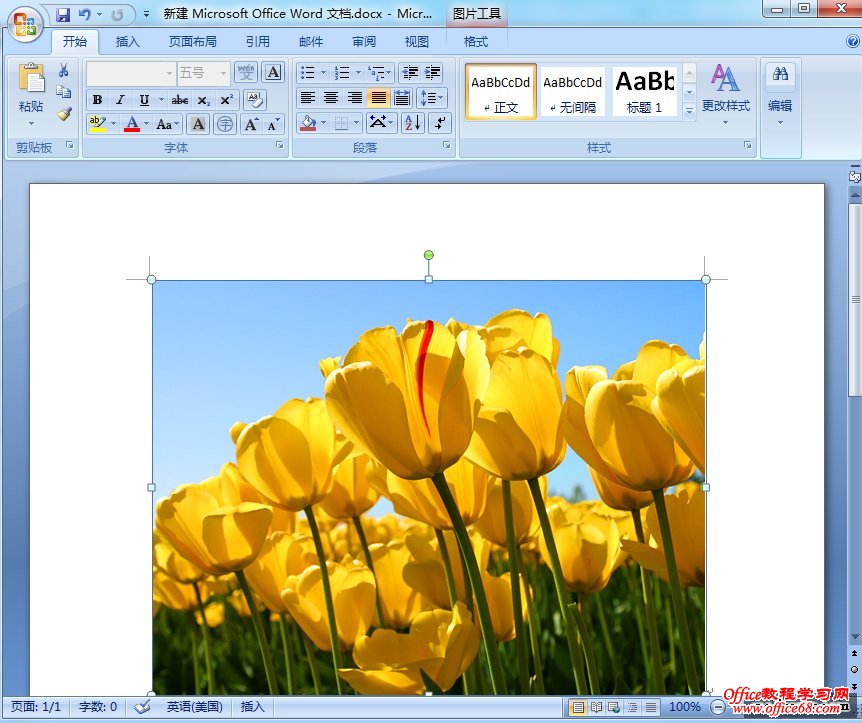Click the Format Painter brush icon
The image size is (862, 723).
coord(64,114)
